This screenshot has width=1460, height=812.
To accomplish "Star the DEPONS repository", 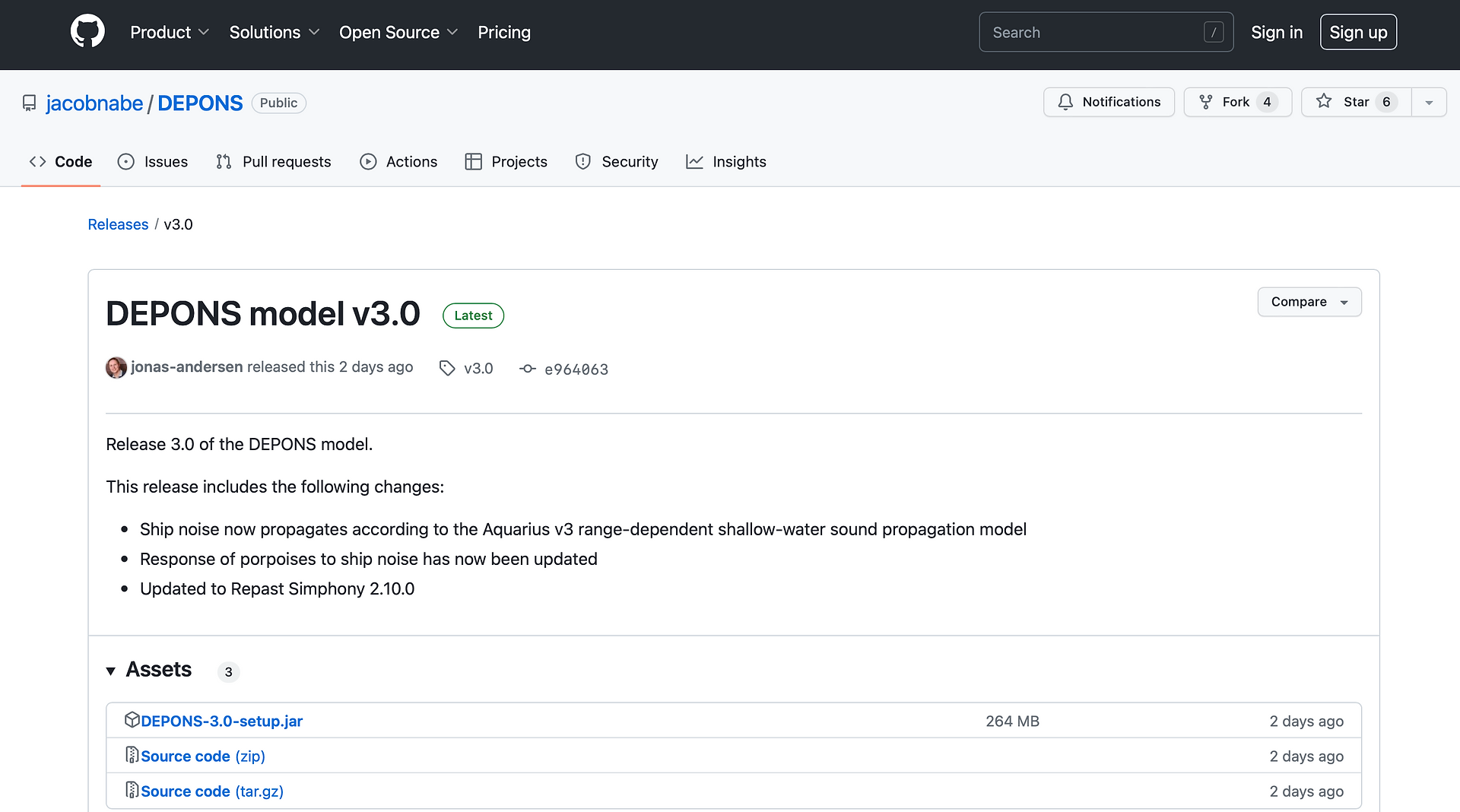I will pos(1356,102).
